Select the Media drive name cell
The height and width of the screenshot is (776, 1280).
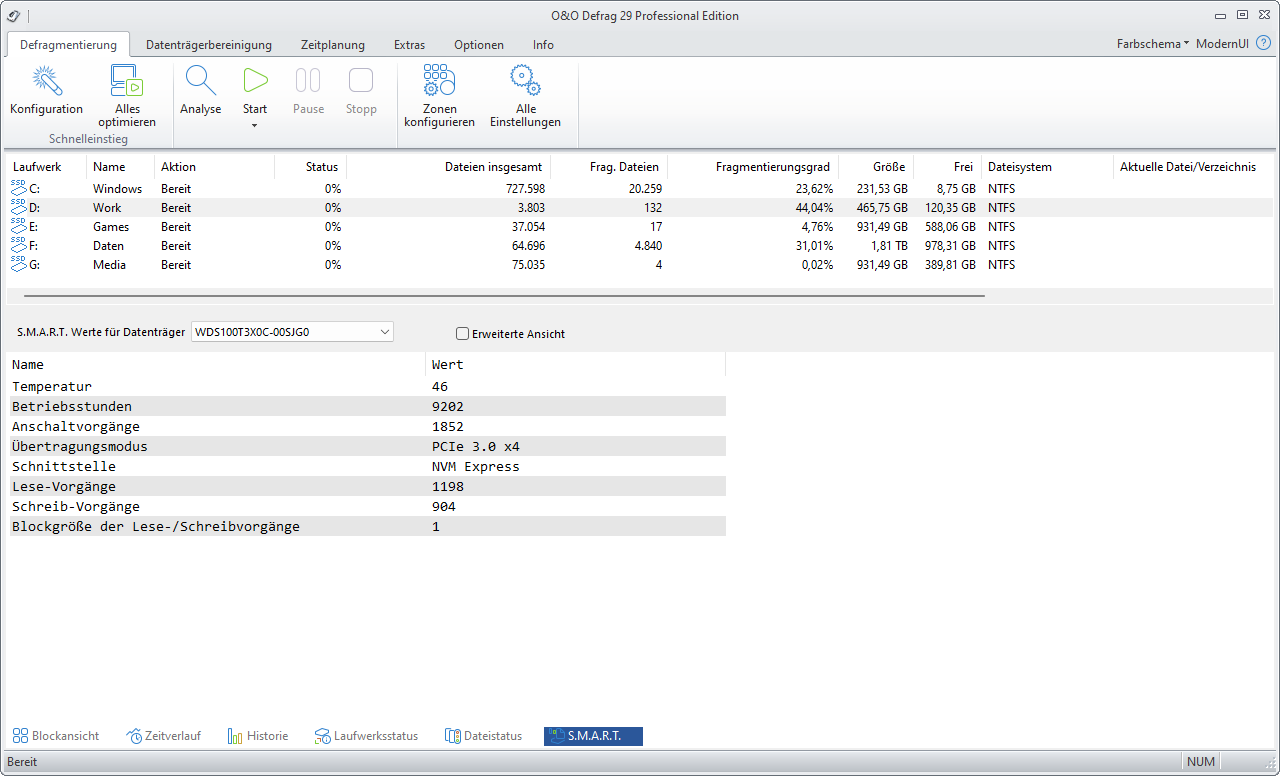point(110,264)
